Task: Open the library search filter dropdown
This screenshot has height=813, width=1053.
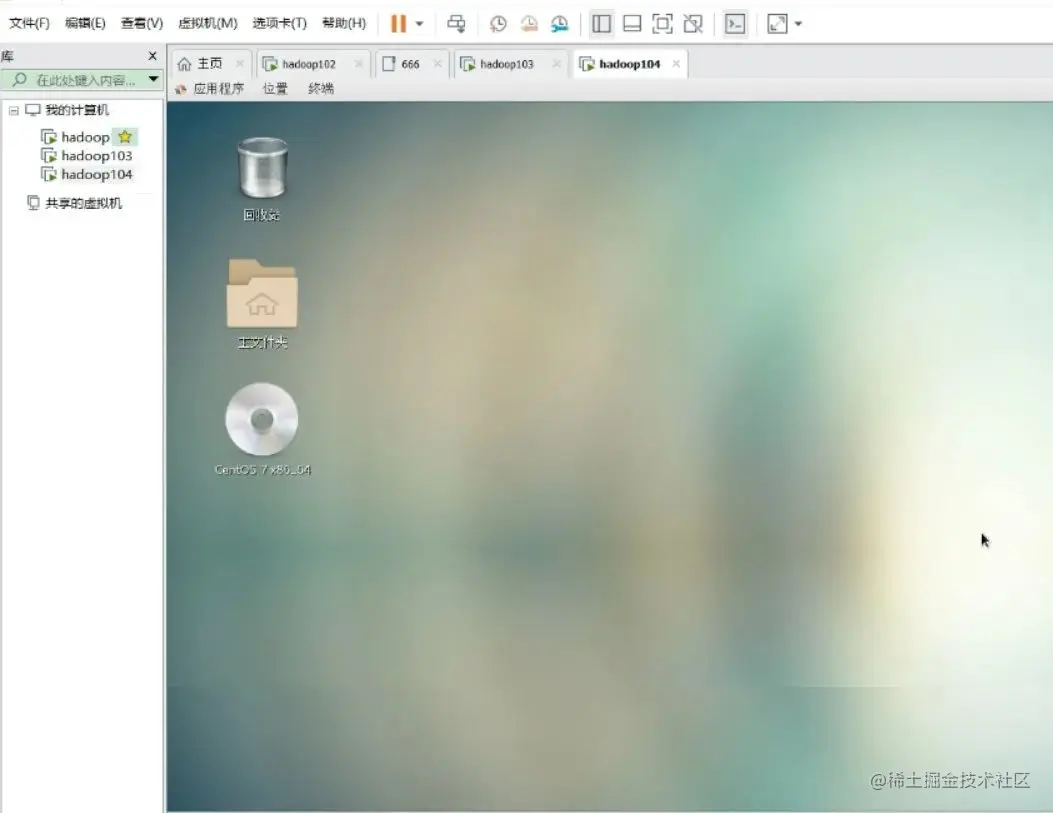Action: [154, 79]
